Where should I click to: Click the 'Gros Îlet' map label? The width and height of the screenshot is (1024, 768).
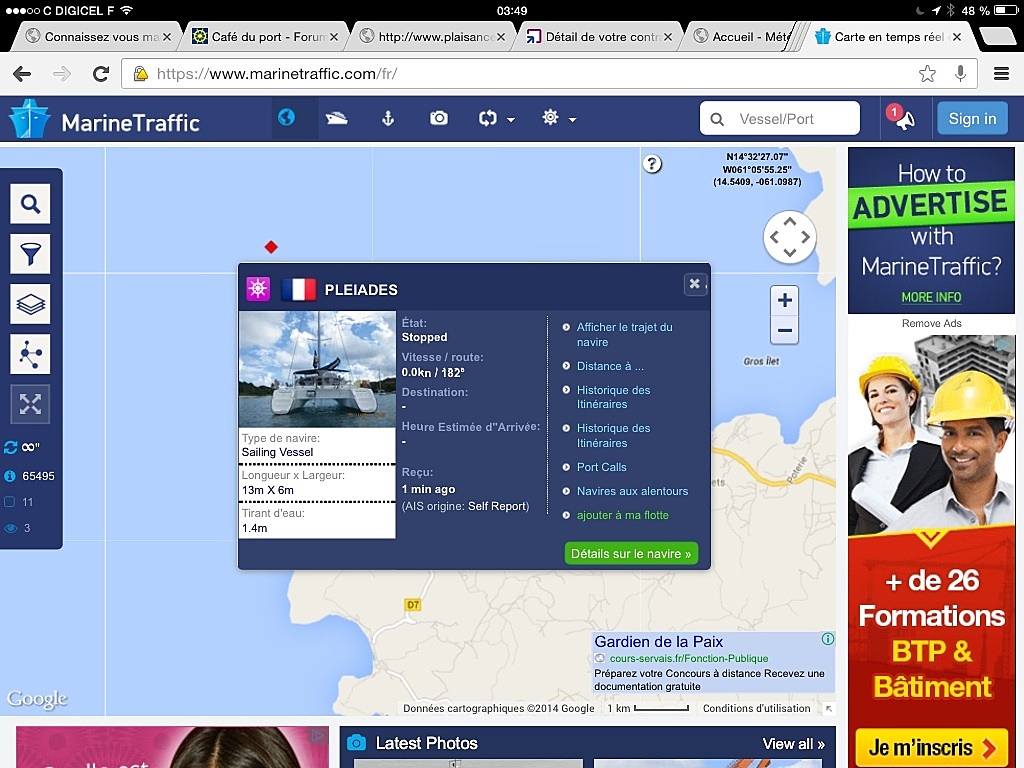tap(761, 361)
